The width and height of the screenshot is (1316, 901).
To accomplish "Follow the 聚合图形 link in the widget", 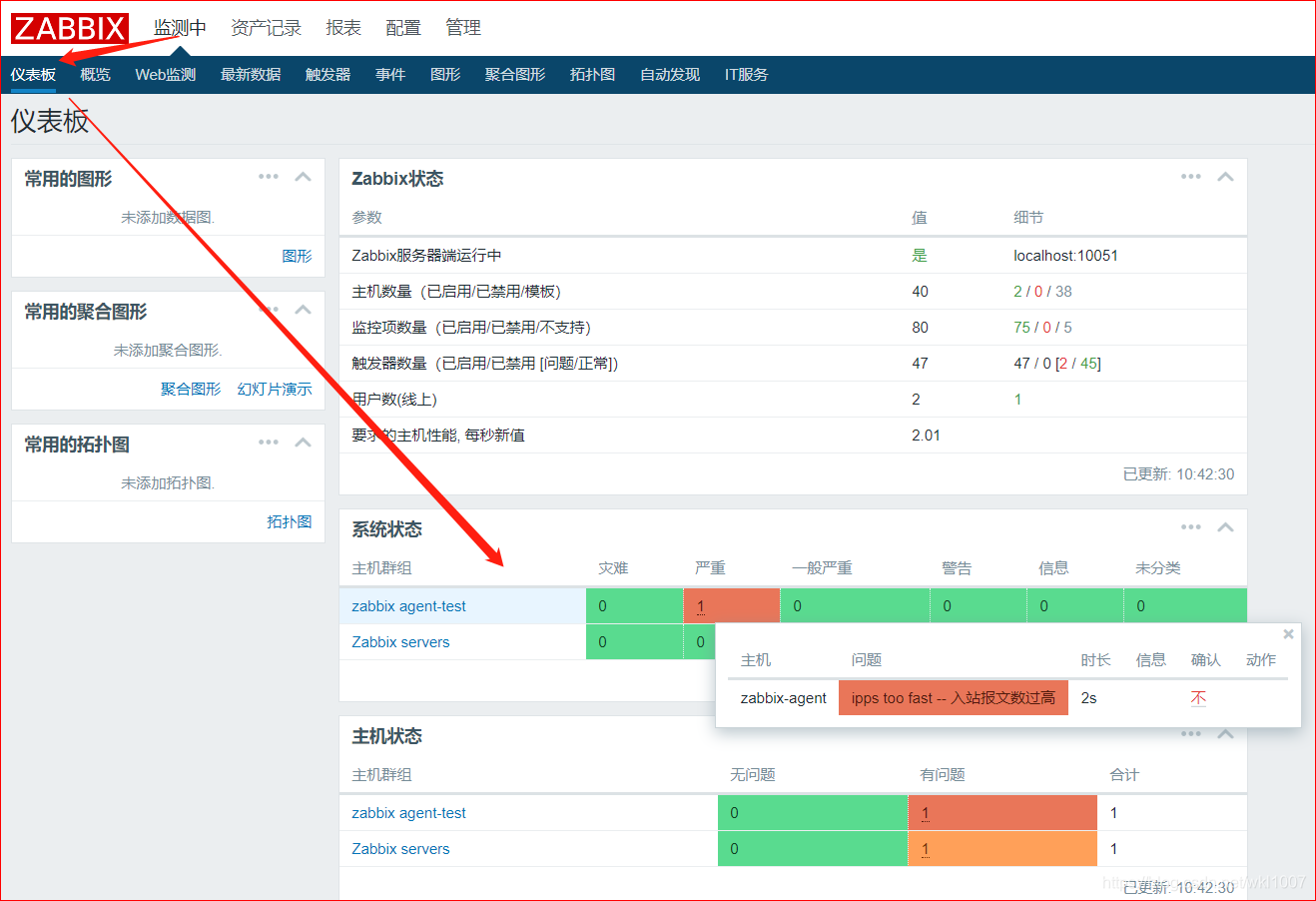I will pyautogui.click(x=191, y=389).
